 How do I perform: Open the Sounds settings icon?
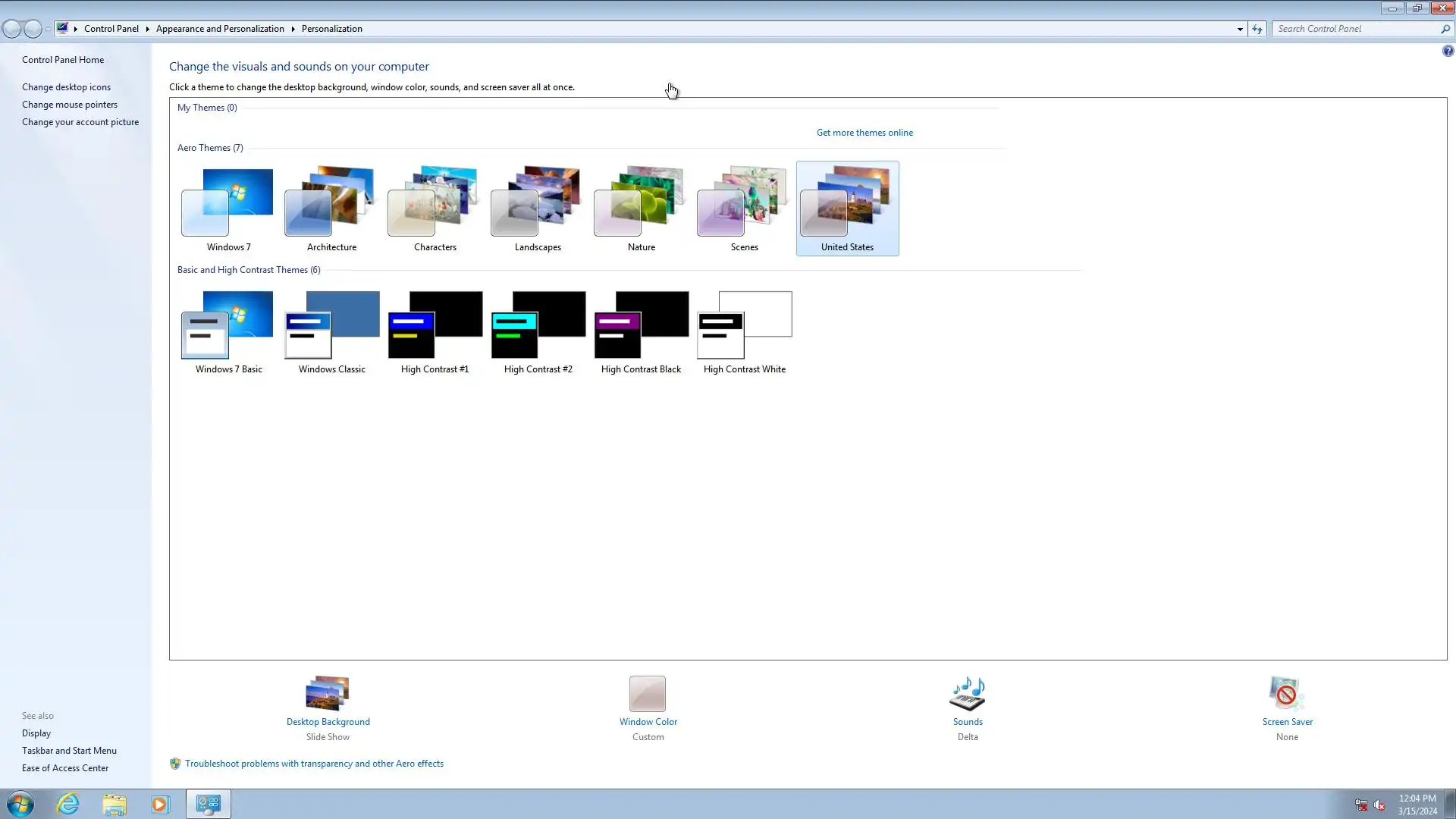click(968, 693)
